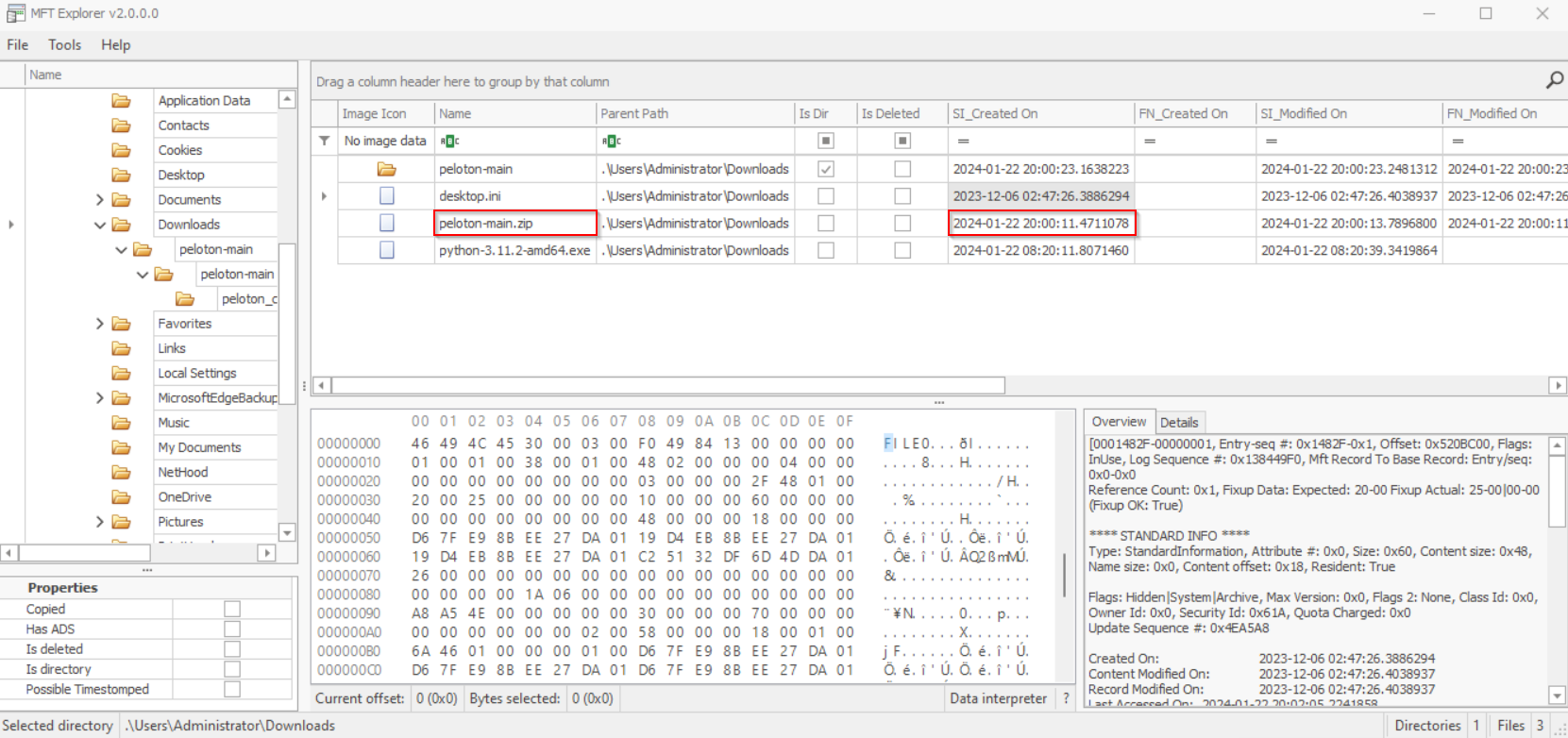Collapse the first peloton-main tree node

pos(121,249)
